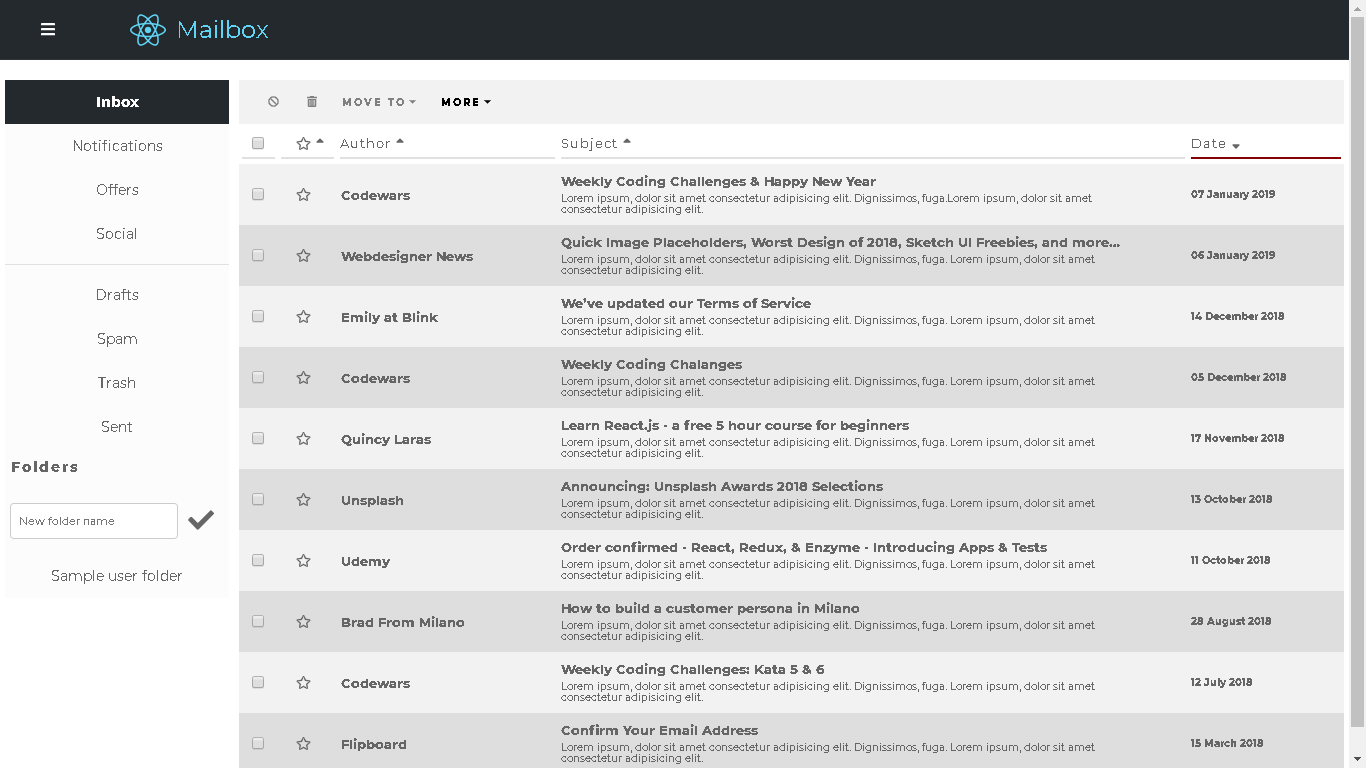
Task: Click the 14 December 2018 date cell
Action: (x=1237, y=316)
